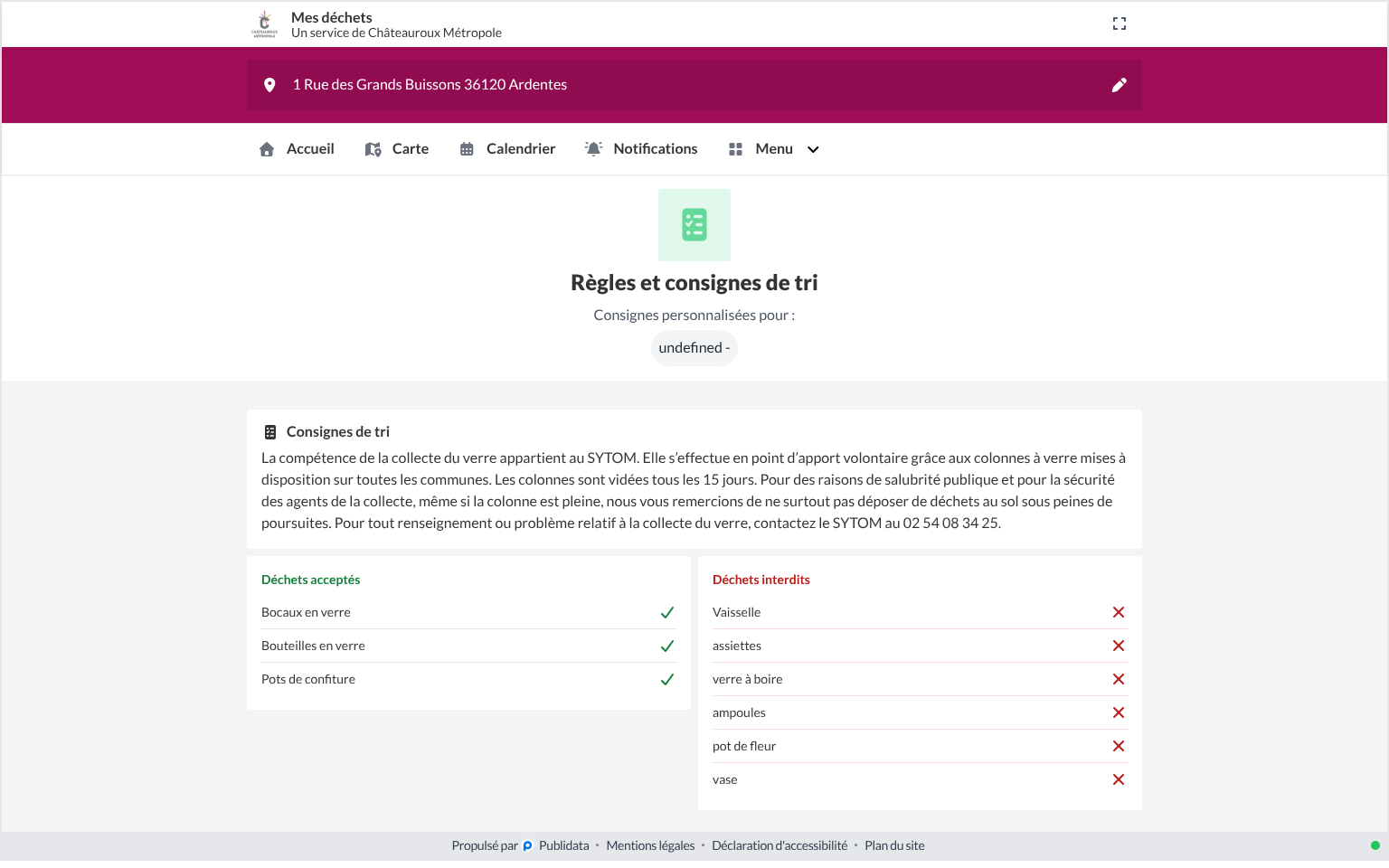Open Déclaration d'accessibilité link
This screenshot has width=1389, height=868.
pos(780,846)
